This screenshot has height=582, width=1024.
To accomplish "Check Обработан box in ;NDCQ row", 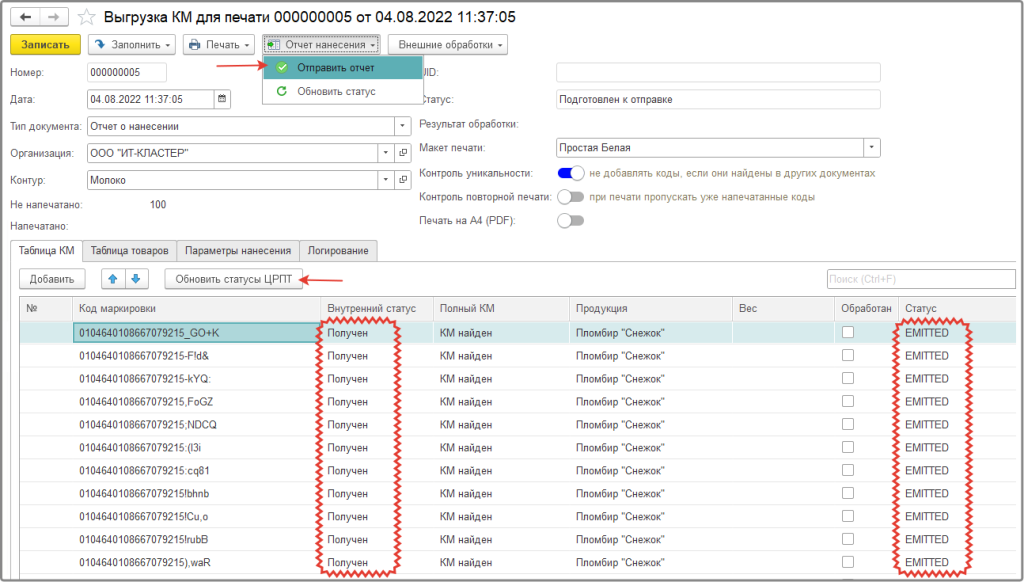I will coord(848,424).
